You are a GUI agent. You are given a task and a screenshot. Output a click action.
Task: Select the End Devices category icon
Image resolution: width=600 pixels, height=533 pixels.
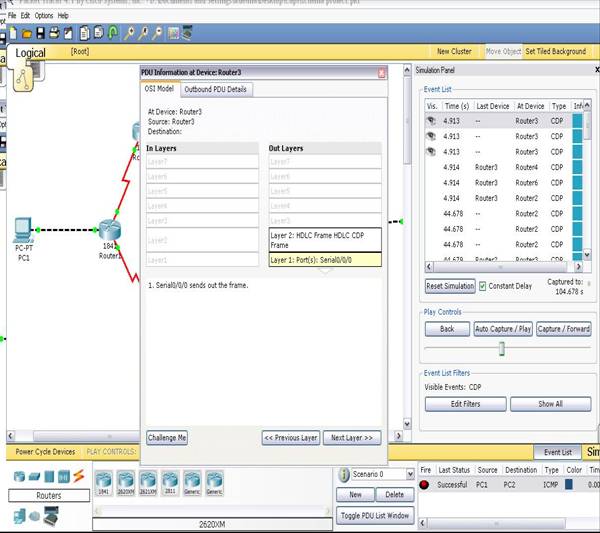(20, 516)
